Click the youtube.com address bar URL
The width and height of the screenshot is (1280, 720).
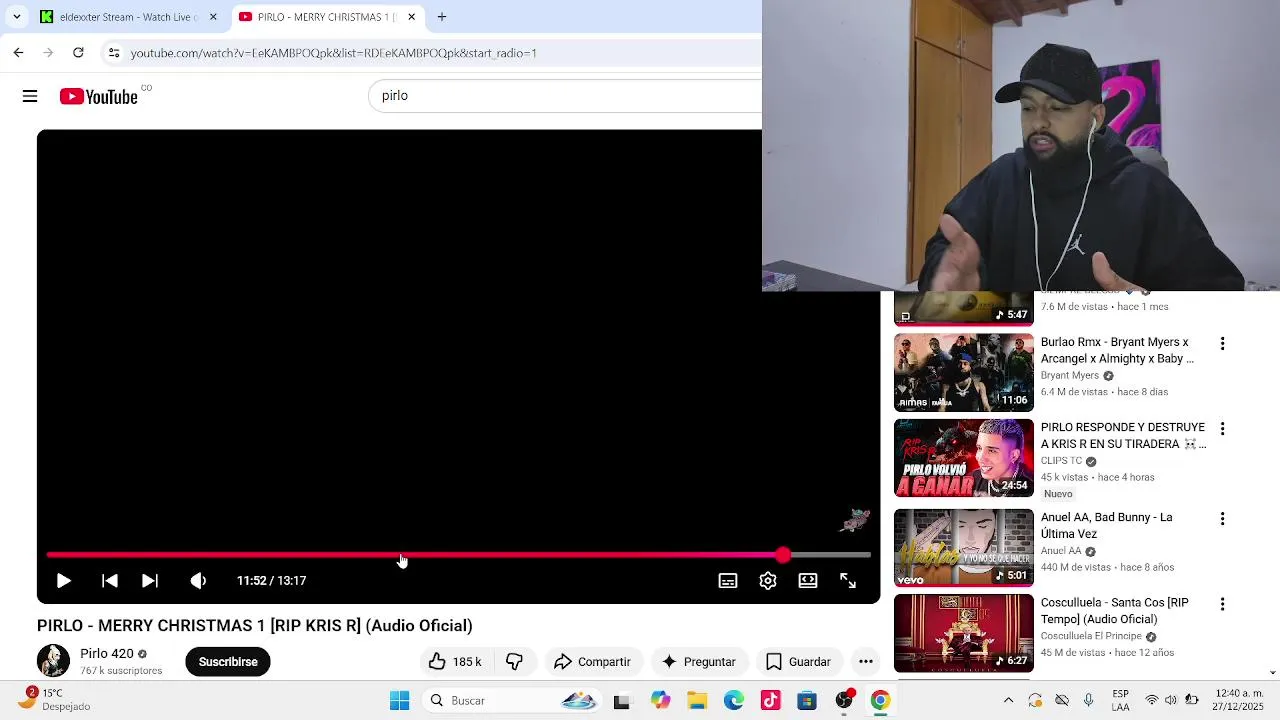point(333,53)
